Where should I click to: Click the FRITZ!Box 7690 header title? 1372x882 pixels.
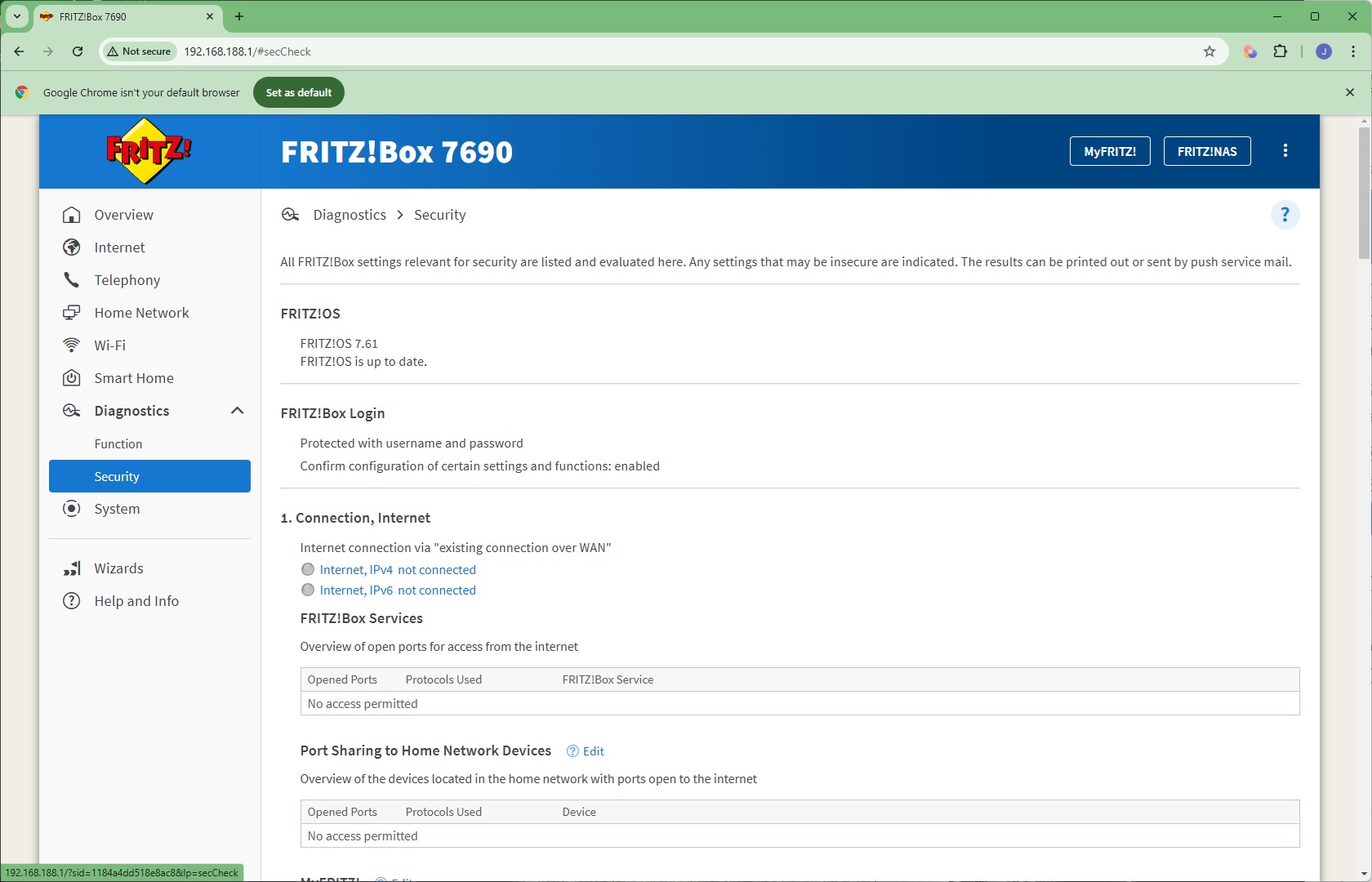[397, 152]
